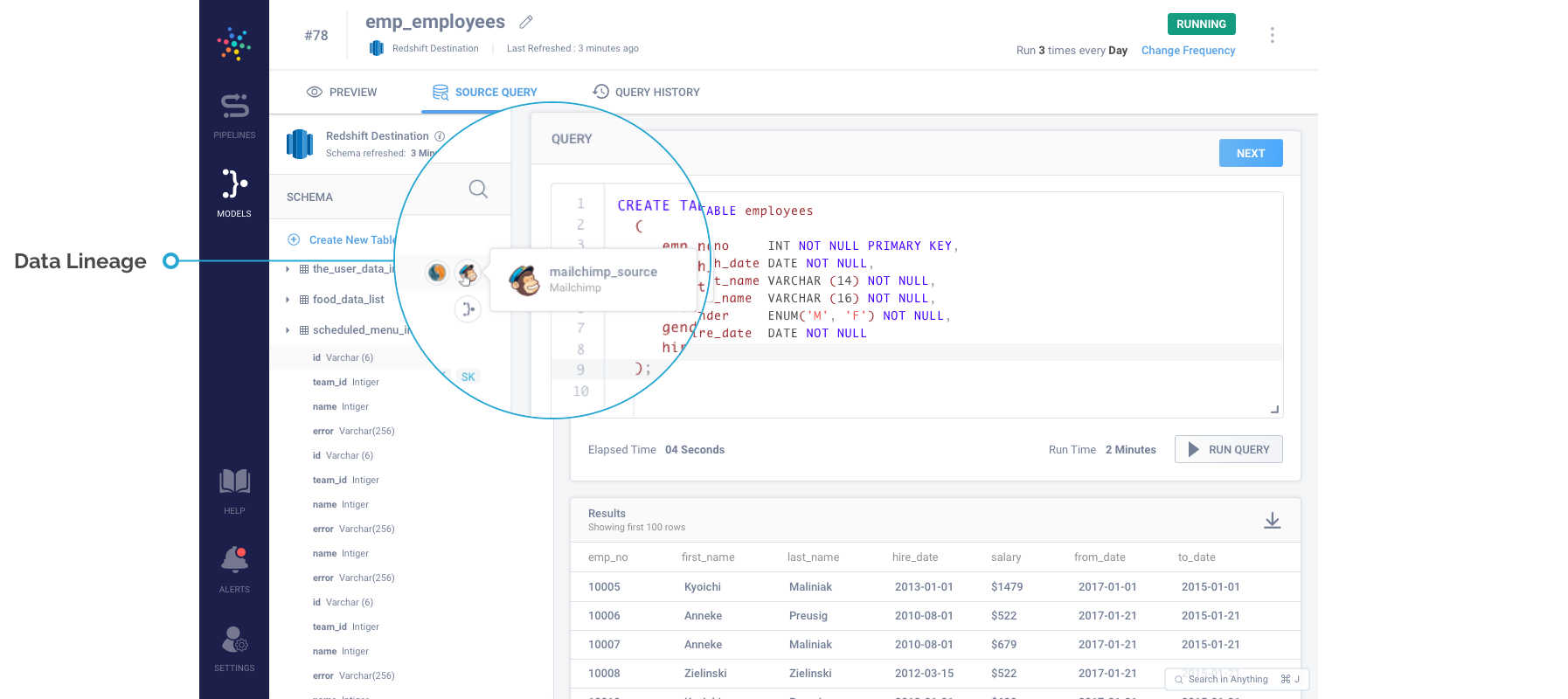Click the Next button

[1251, 153]
